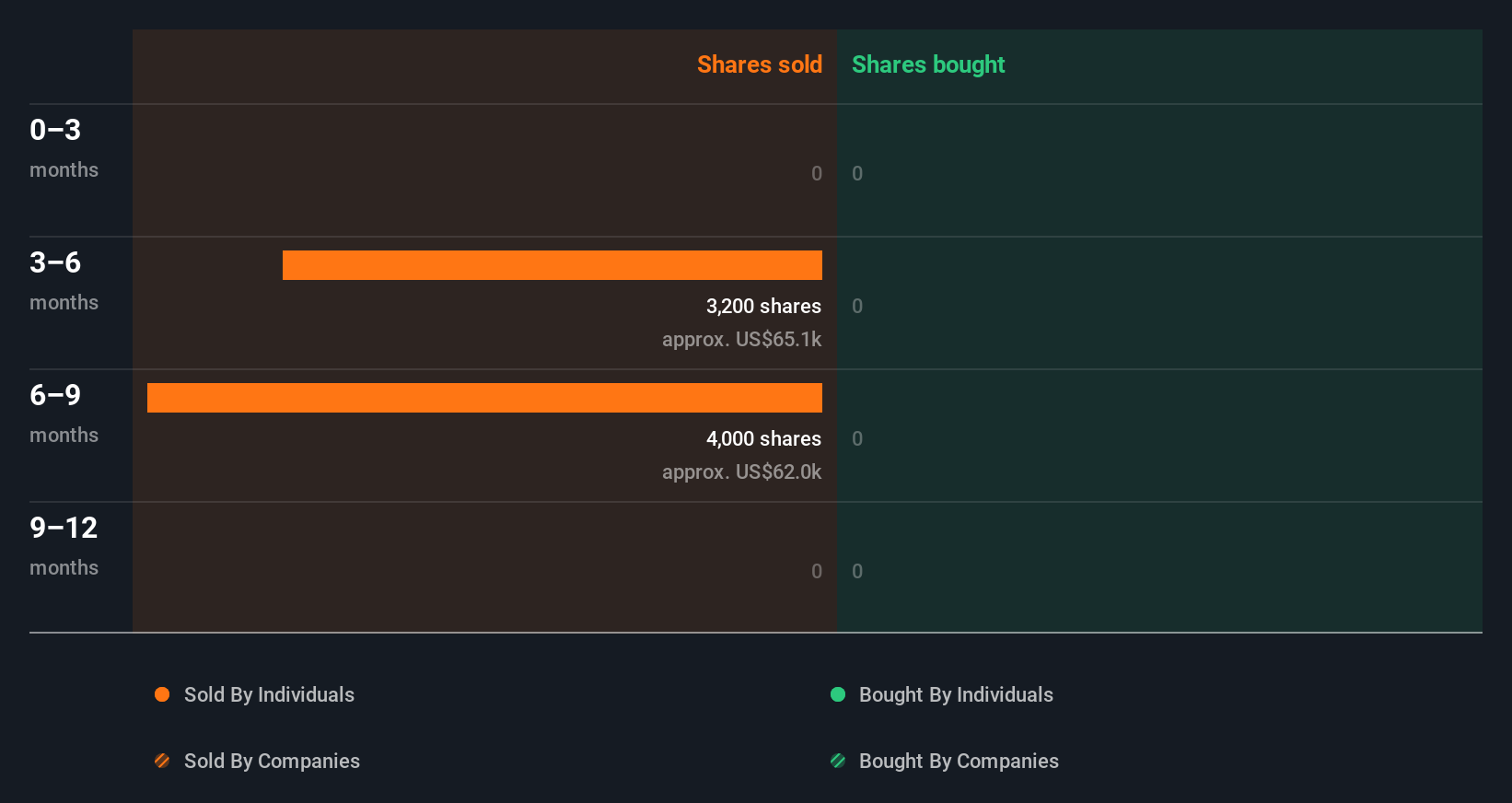Click the shares sold 0 in 0–3 months row
The height and width of the screenshot is (803, 1512).
pyautogui.click(x=817, y=173)
